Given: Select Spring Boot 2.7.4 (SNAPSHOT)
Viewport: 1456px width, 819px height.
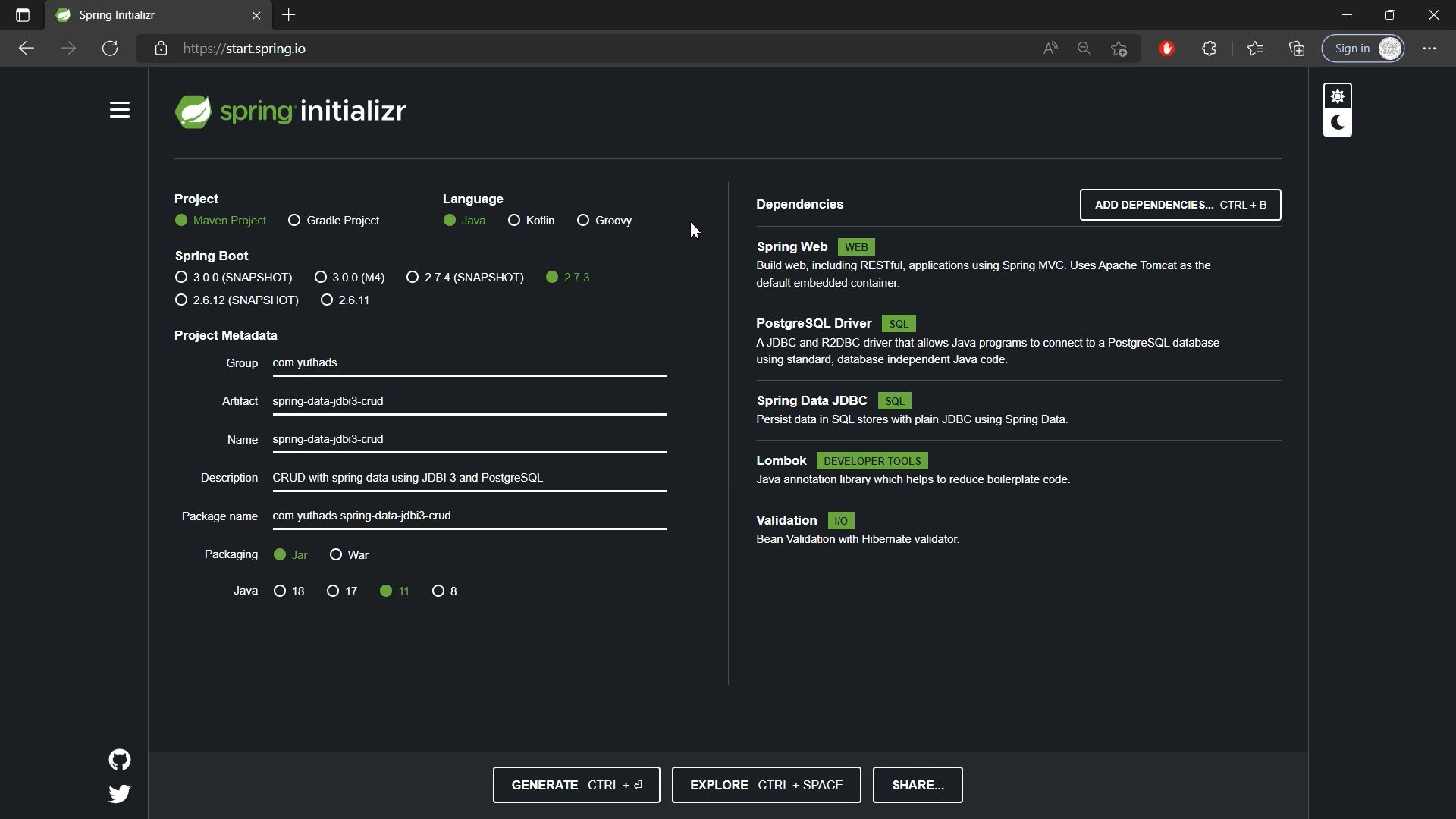Looking at the screenshot, I should [465, 278].
